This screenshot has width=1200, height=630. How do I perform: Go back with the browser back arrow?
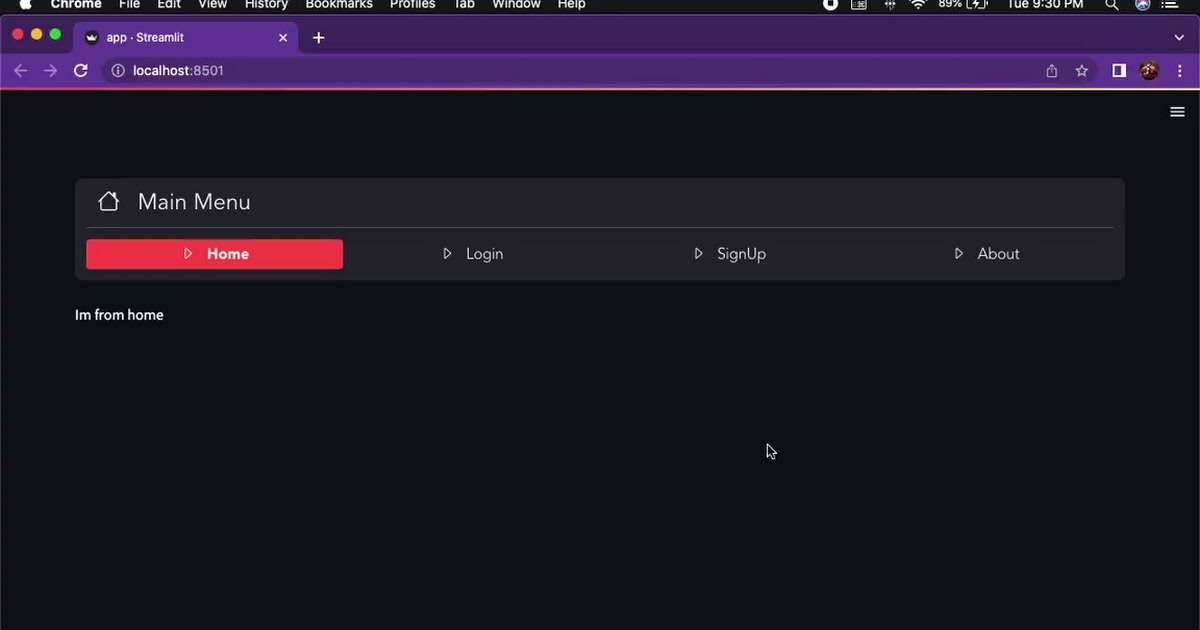point(20,71)
